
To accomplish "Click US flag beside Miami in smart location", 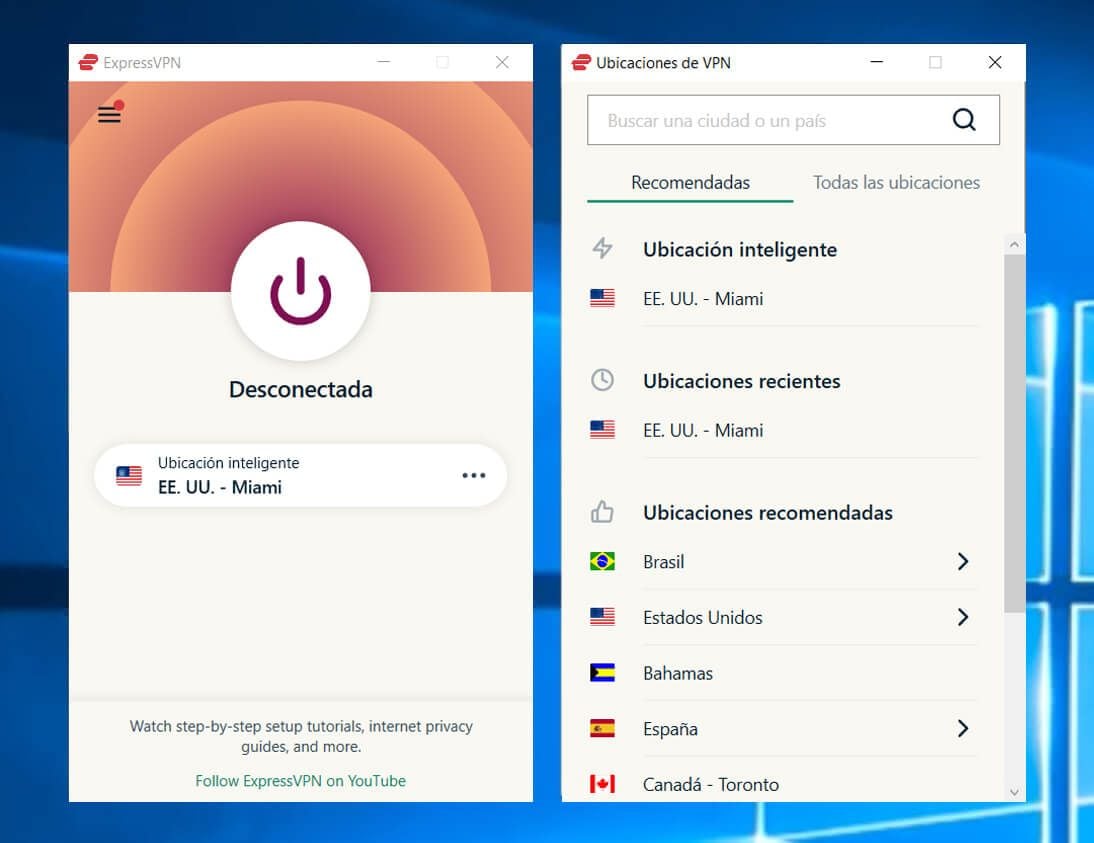I will point(602,299).
